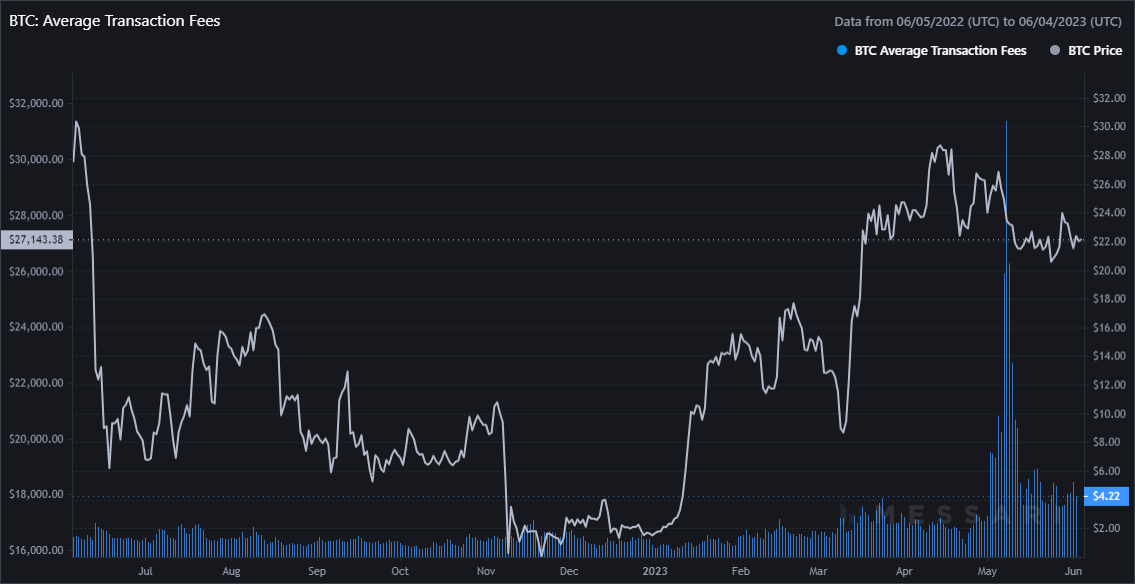Click the $30.00 right axis label

(x=1109, y=127)
